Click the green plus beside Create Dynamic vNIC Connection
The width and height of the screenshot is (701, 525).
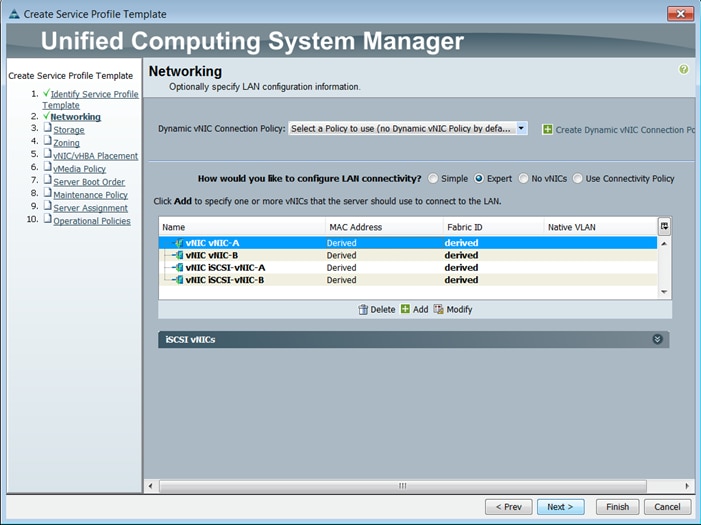click(547, 130)
